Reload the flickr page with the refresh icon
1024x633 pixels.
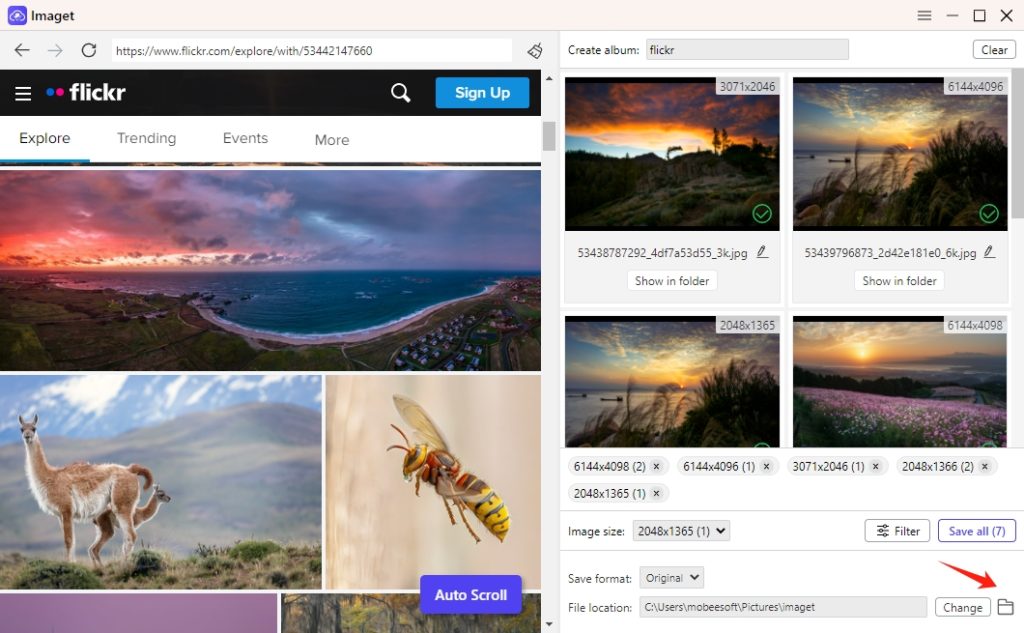point(89,49)
